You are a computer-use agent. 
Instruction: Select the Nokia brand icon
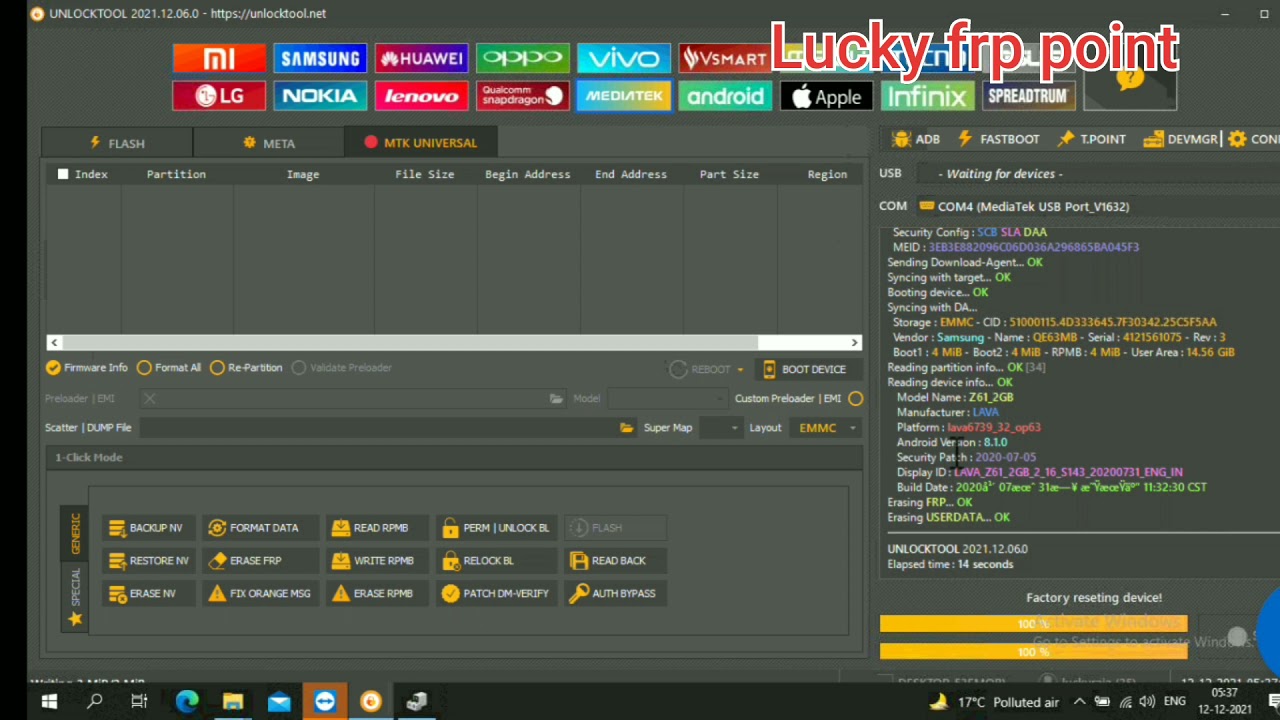click(320, 96)
